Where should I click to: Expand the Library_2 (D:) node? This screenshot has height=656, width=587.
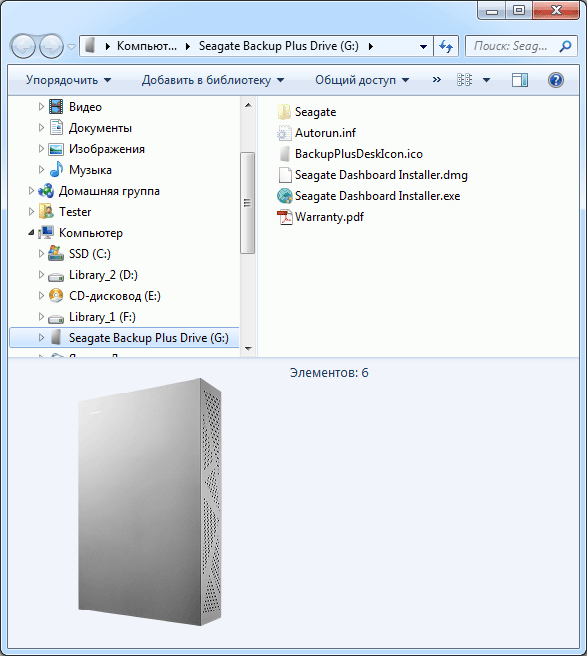point(41,274)
